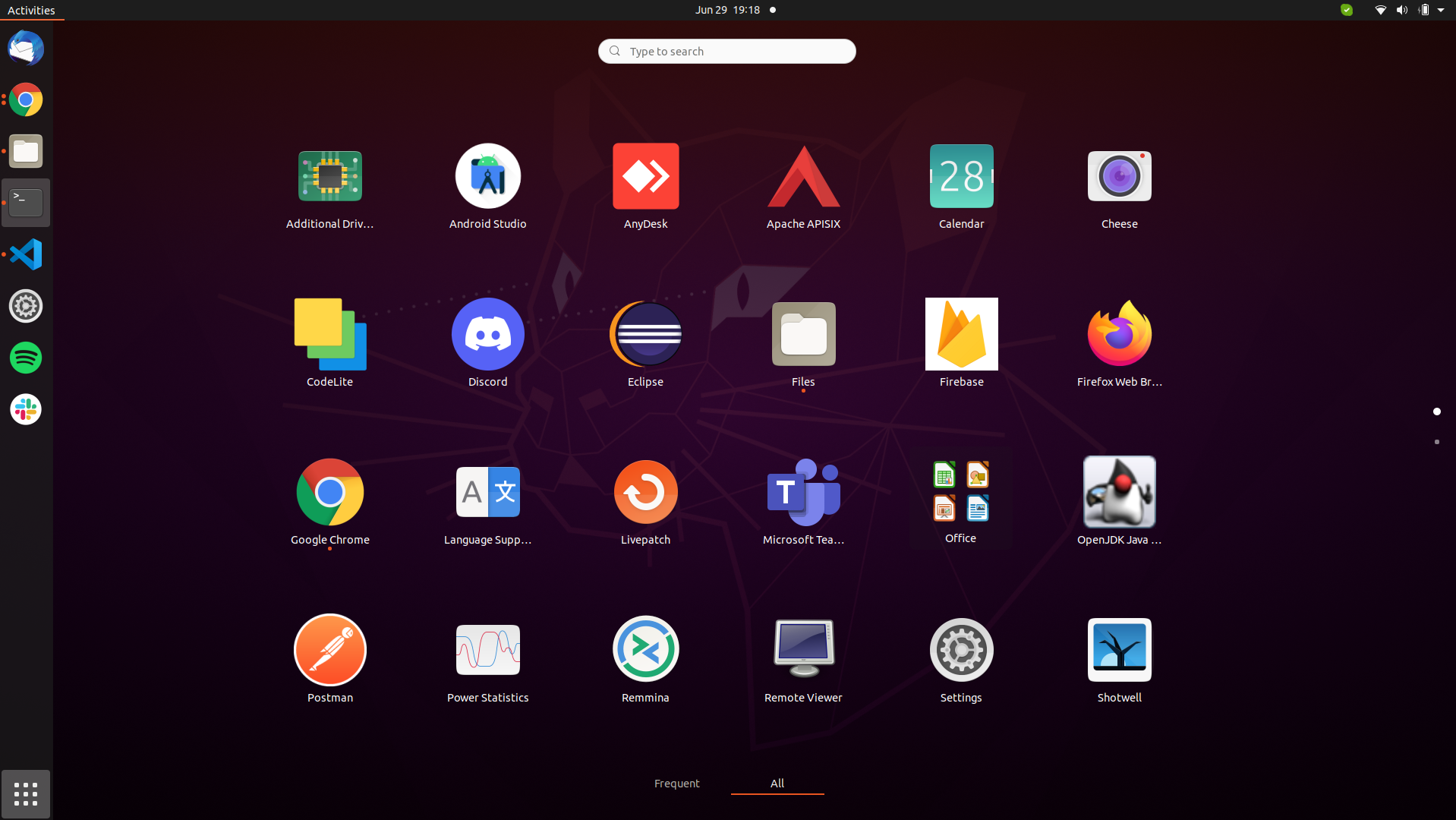Open Terminal from the dock

click(26, 203)
